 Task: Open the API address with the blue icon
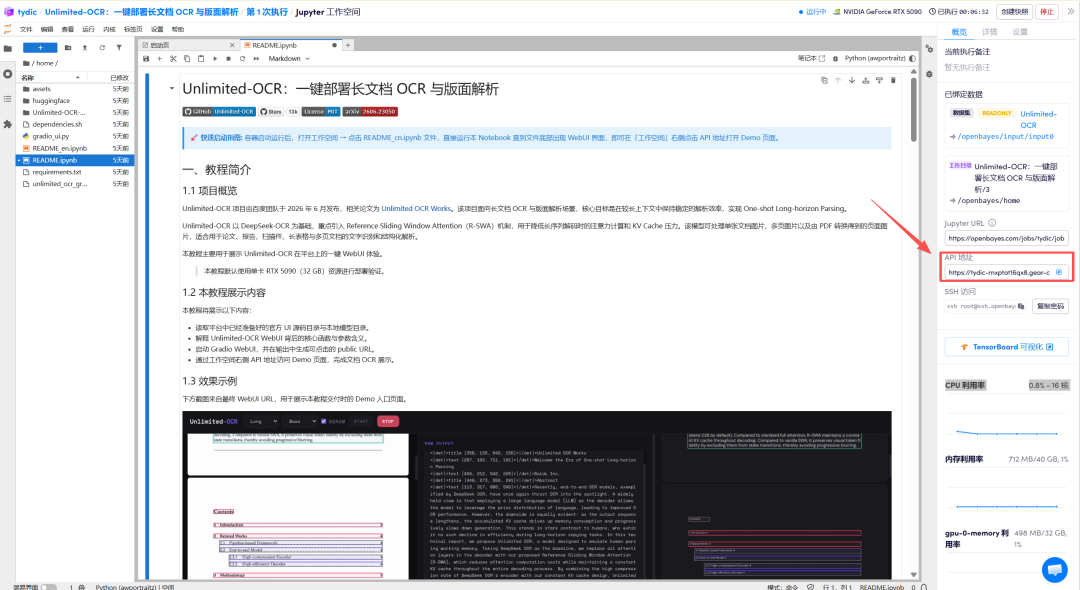(1059, 273)
